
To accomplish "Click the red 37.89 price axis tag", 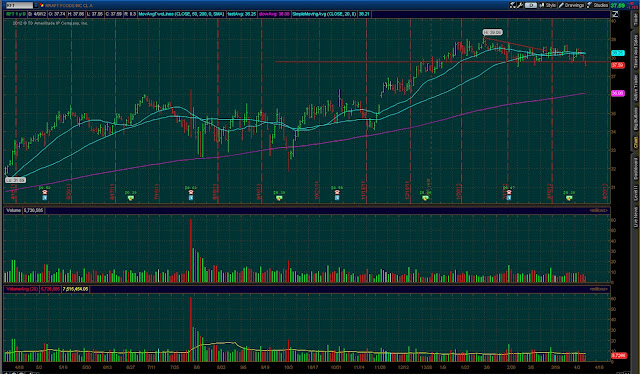I will (x=618, y=65).
